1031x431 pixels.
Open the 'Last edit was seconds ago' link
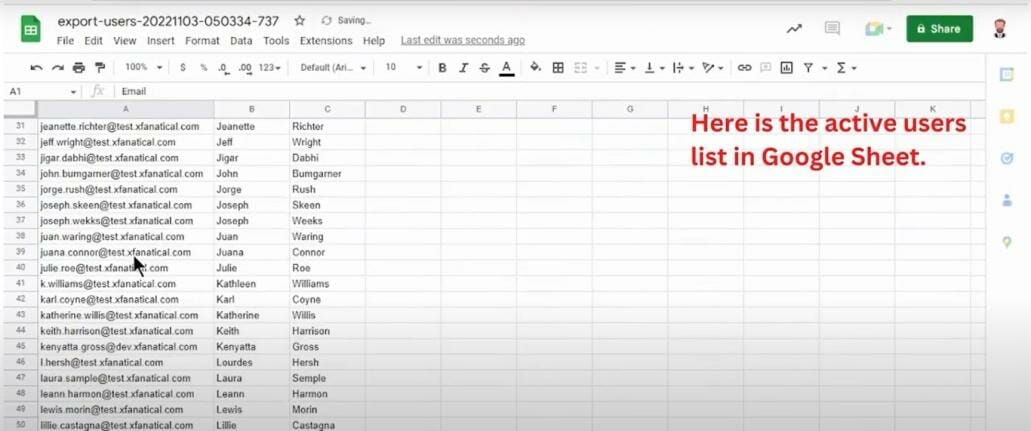[x=463, y=41]
